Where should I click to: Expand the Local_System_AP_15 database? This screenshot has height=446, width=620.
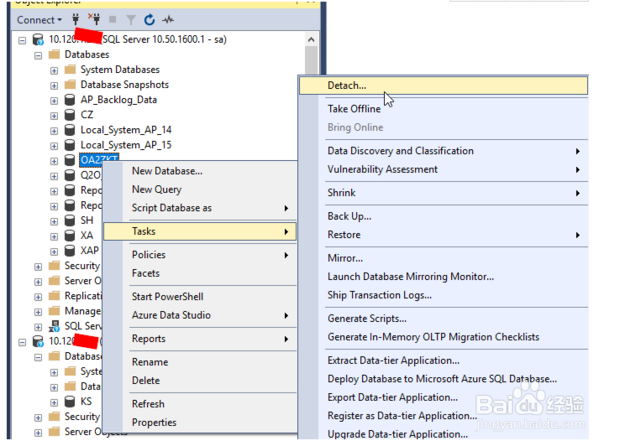click(x=54, y=146)
